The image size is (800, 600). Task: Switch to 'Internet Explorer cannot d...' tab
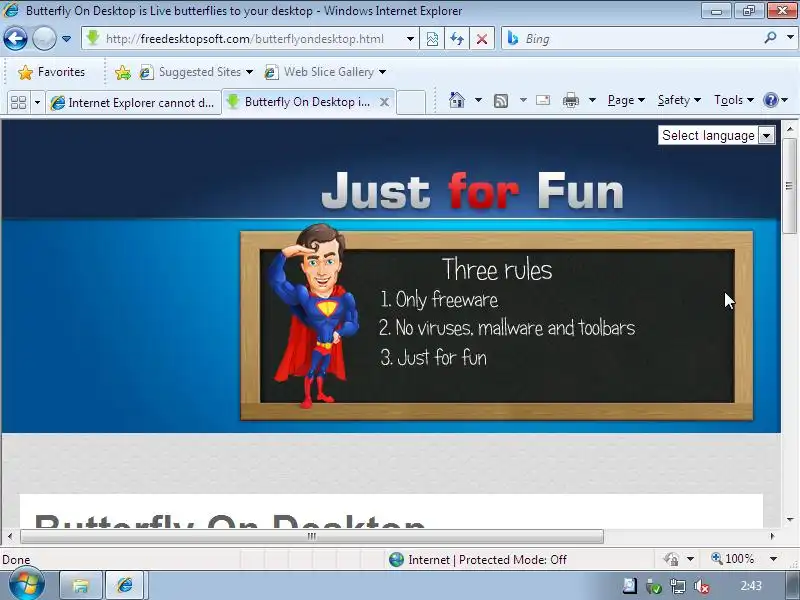click(134, 103)
